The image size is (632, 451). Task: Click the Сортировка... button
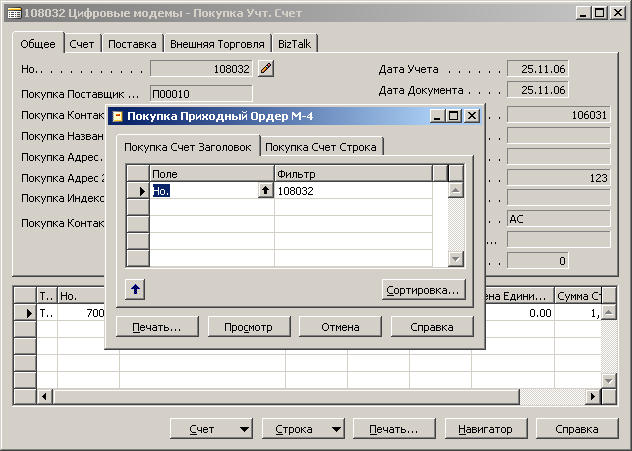(424, 290)
